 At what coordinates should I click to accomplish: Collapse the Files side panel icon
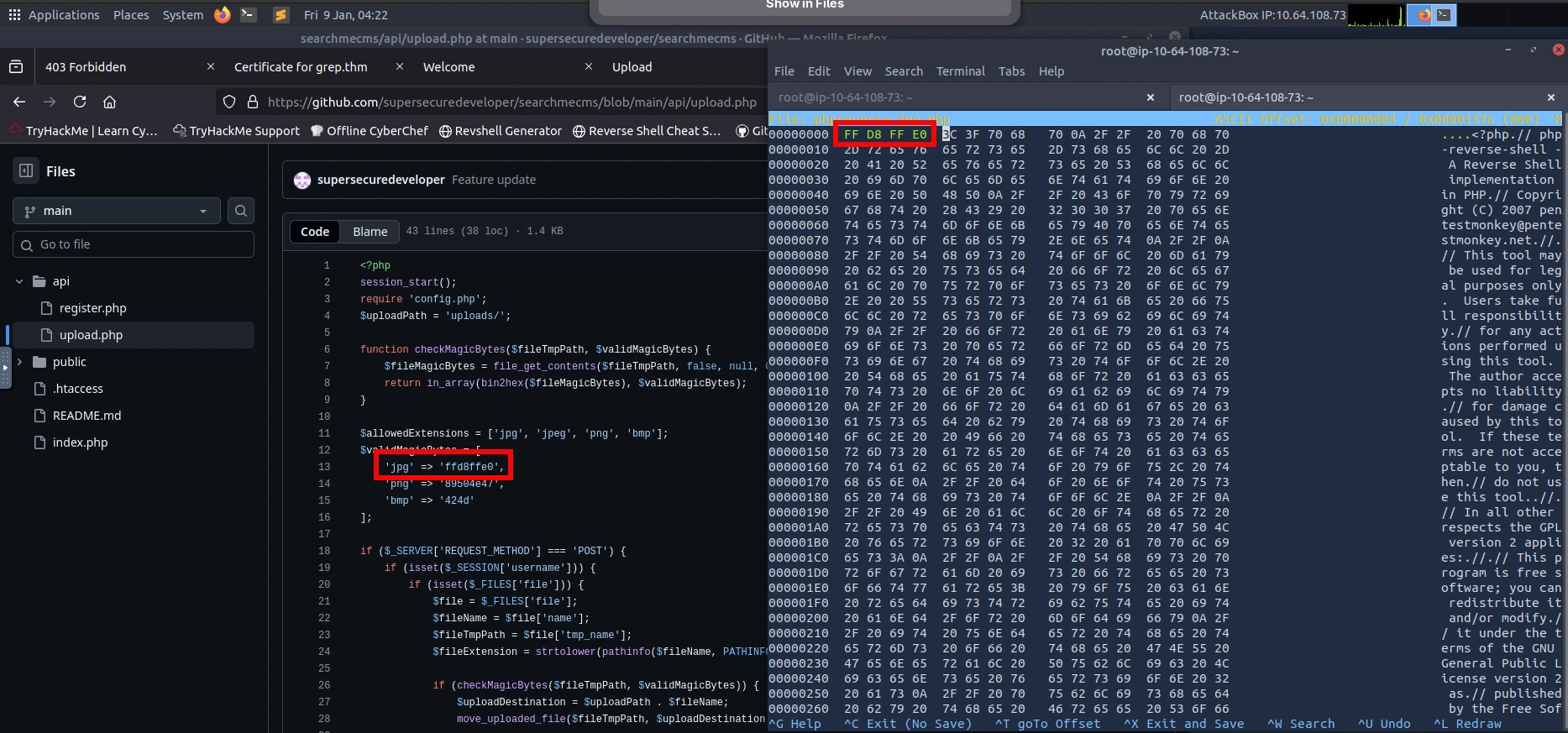(x=26, y=171)
